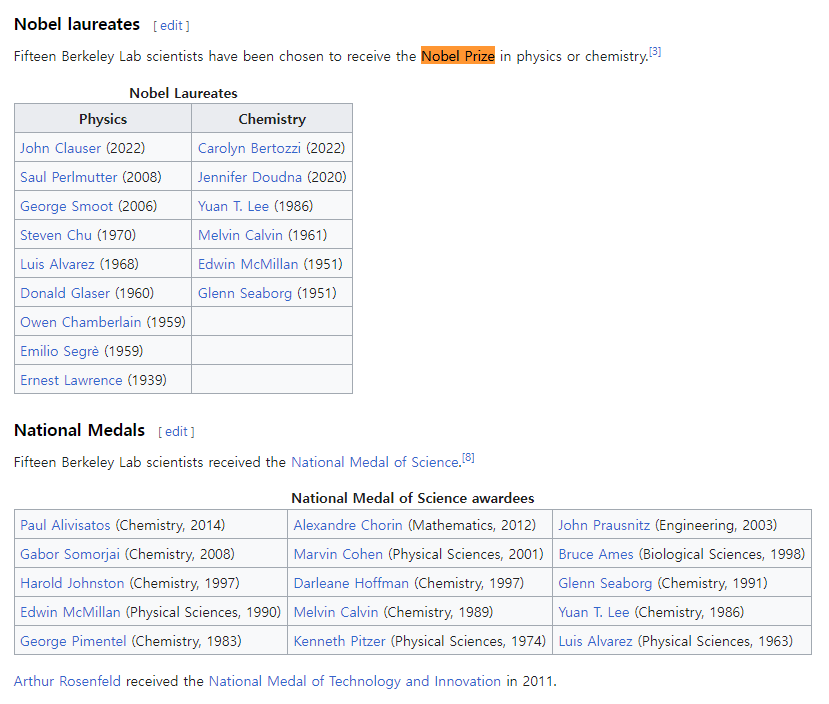Open Yuan T. Lee (1986) Nobel chemistry link

(233, 206)
